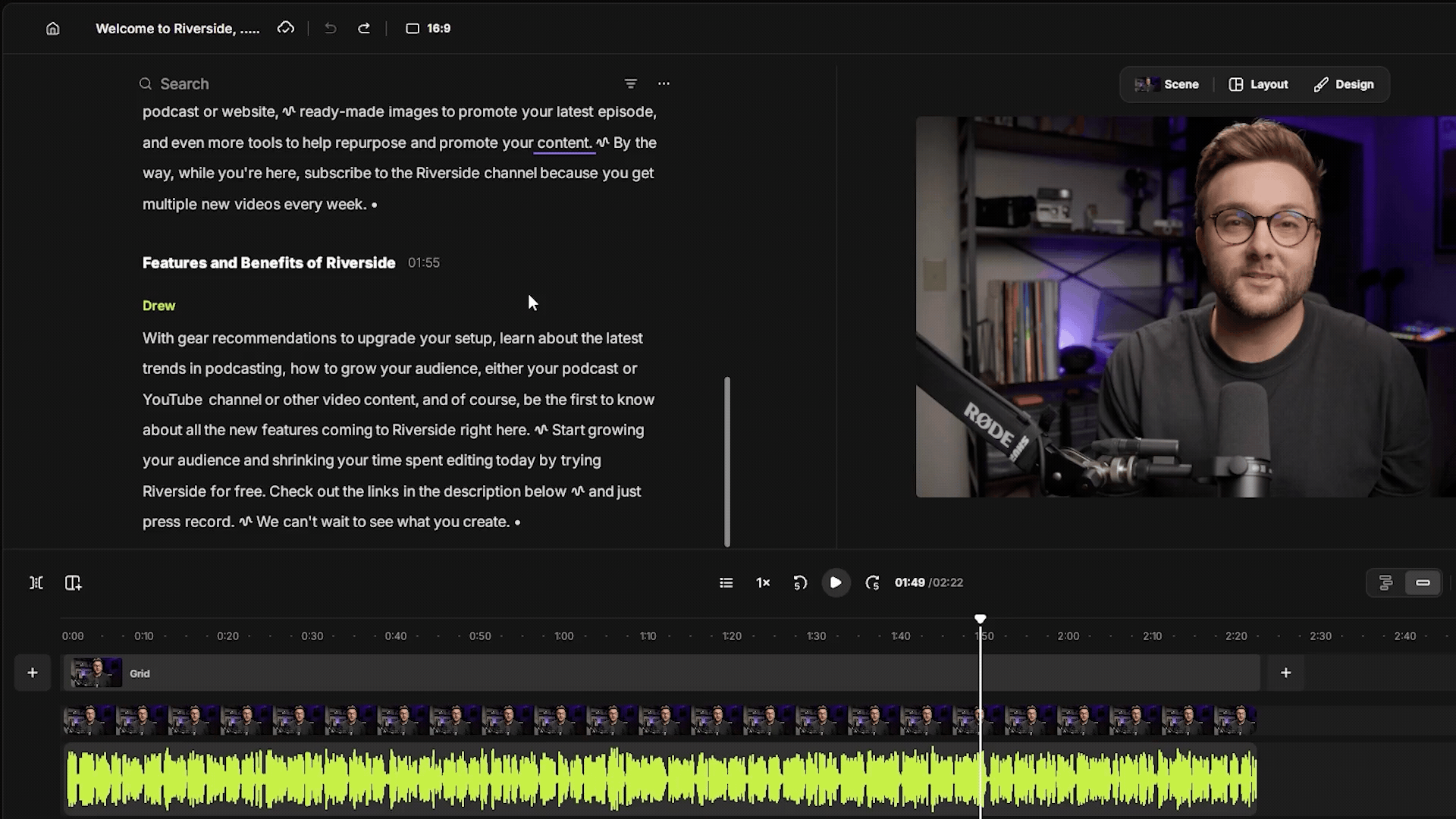
Task: Switch to the collapsed single-track timeline view
Action: coord(1423,582)
